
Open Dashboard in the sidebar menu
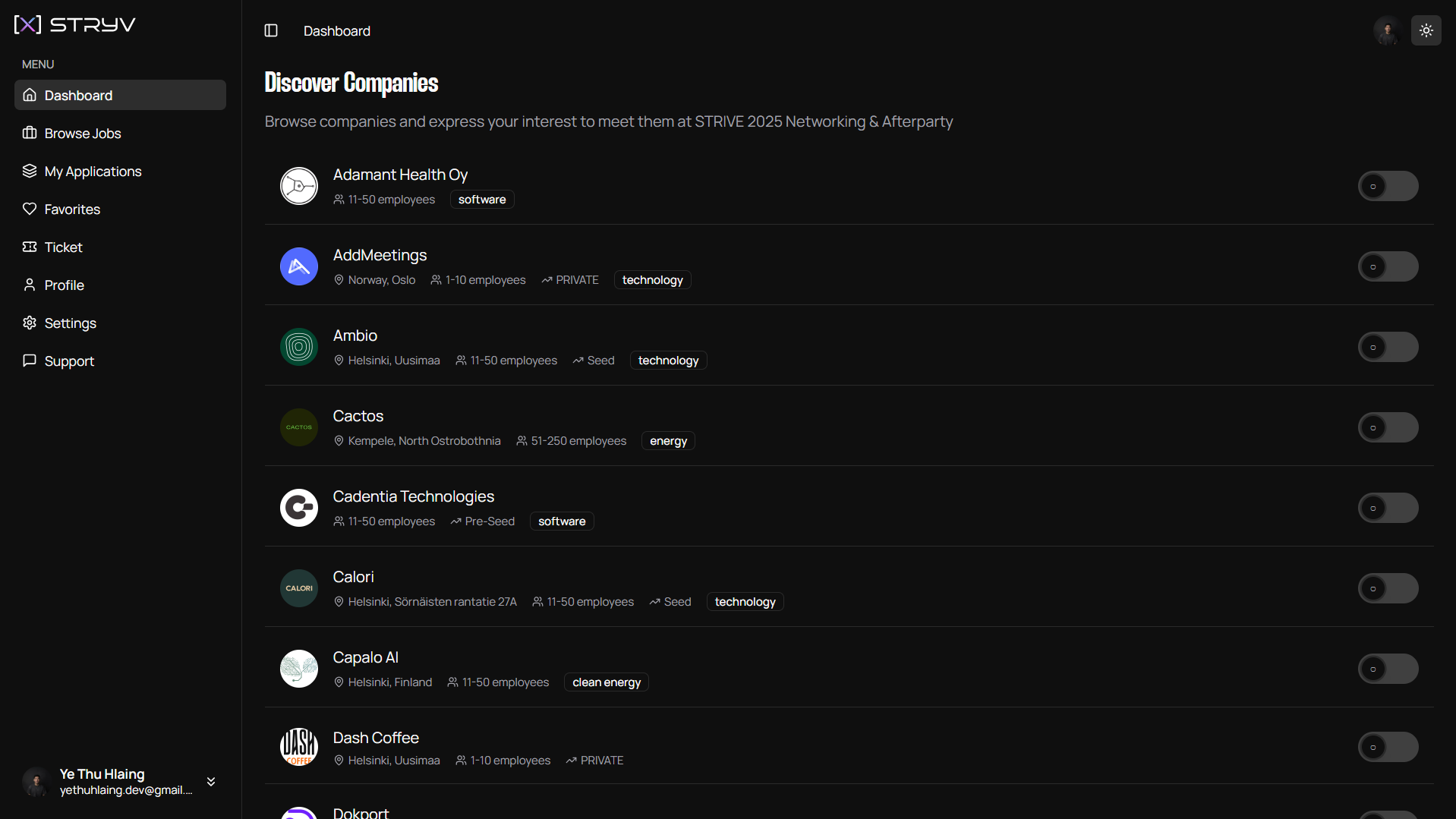[x=120, y=95]
